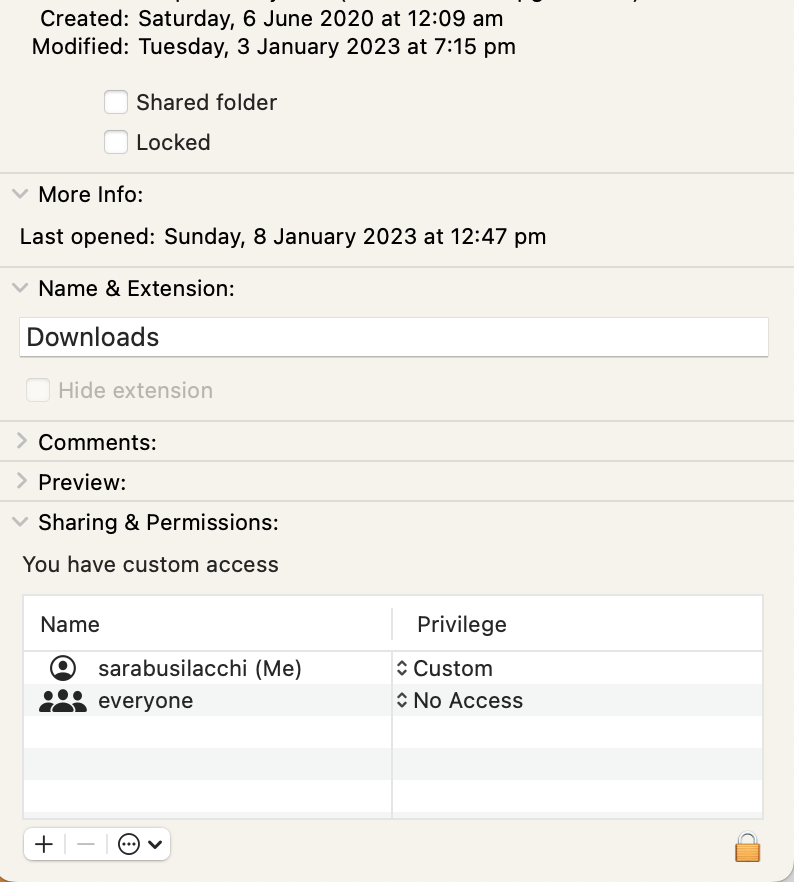
Task: Click the Hide extension checkbox
Action: click(38, 390)
